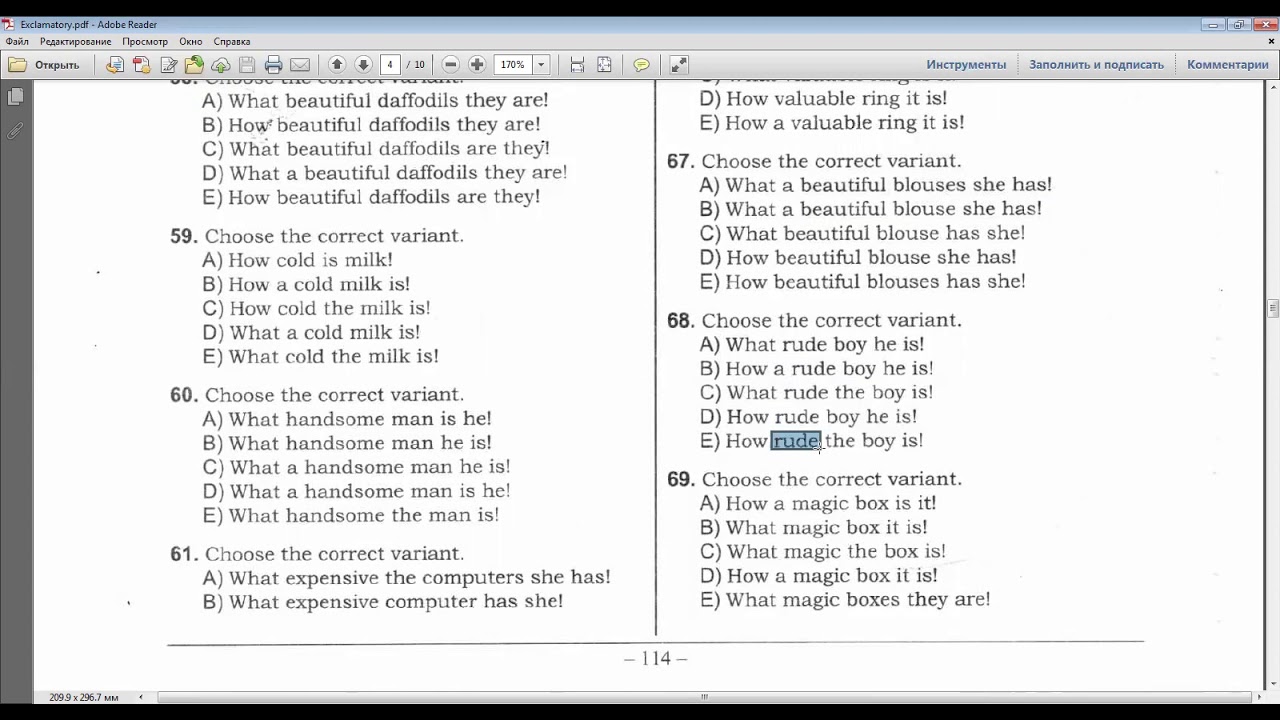Open the Файл menu
The height and width of the screenshot is (720, 1280).
[x=17, y=42]
